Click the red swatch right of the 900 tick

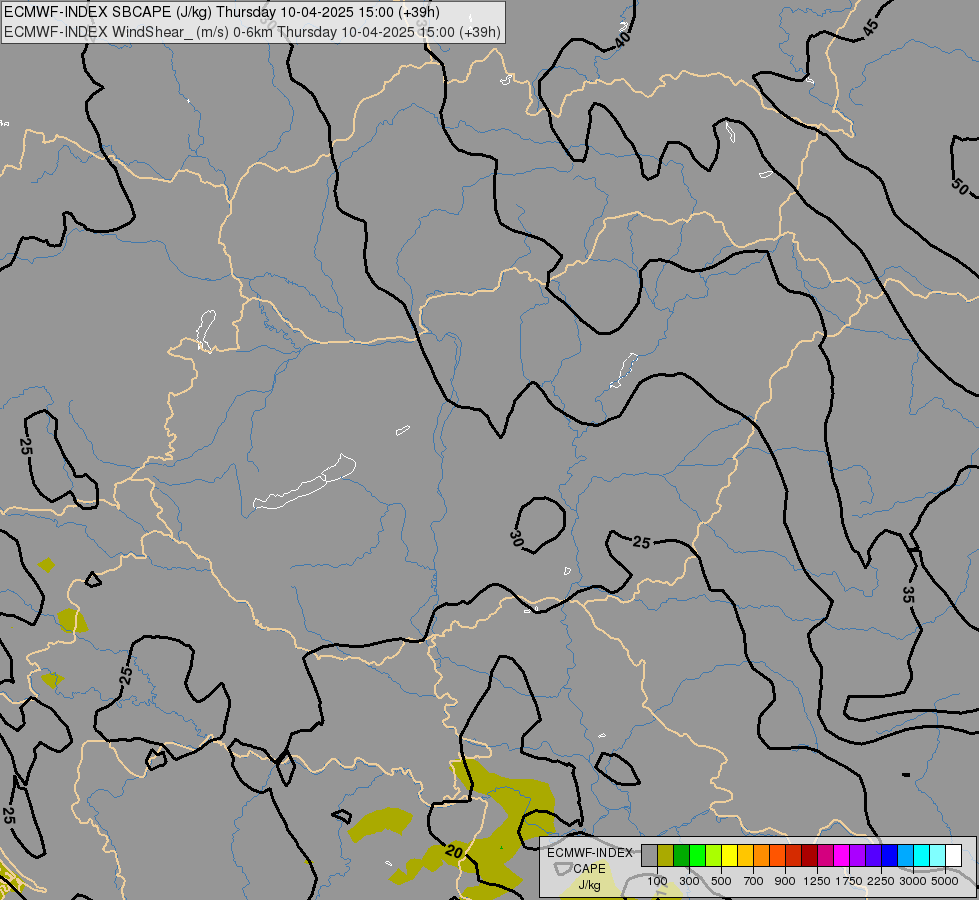[x=794, y=856]
